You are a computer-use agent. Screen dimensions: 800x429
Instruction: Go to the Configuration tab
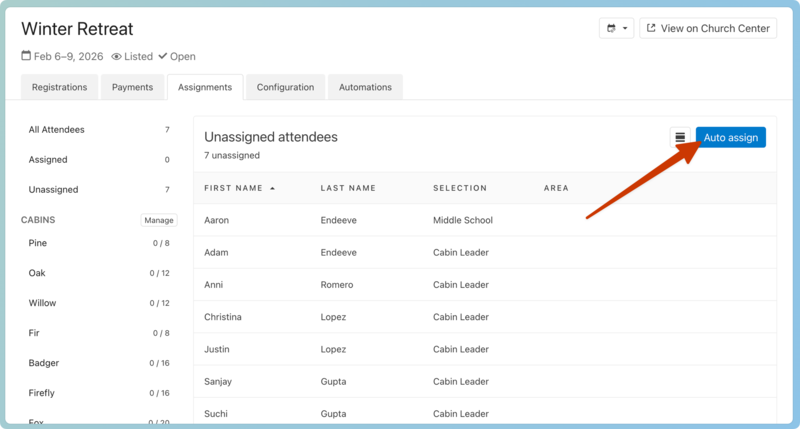(x=285, y=87)
